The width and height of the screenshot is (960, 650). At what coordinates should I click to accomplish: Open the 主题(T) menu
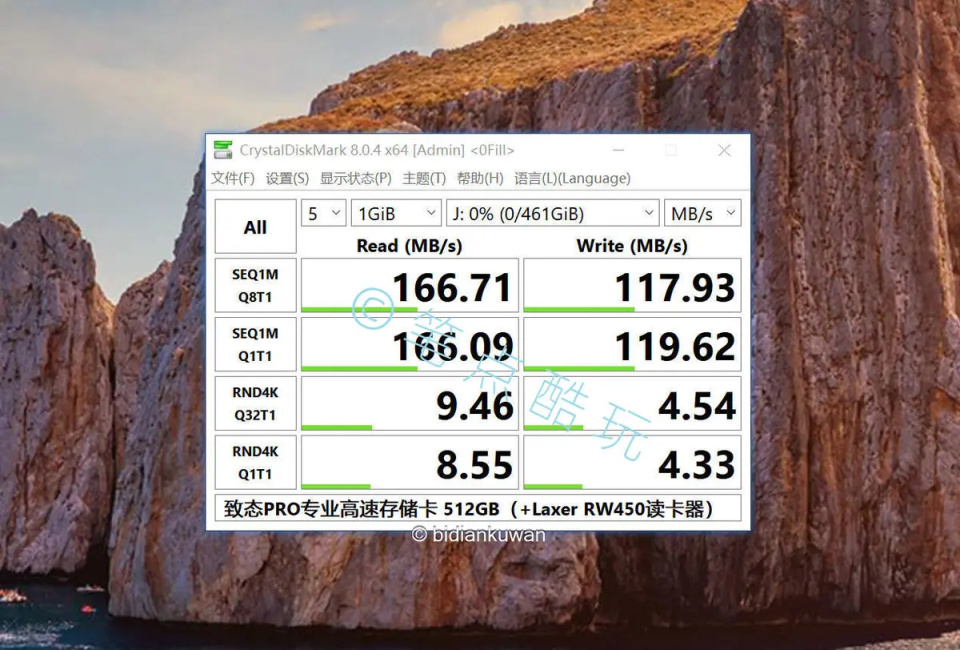[424, 178]
